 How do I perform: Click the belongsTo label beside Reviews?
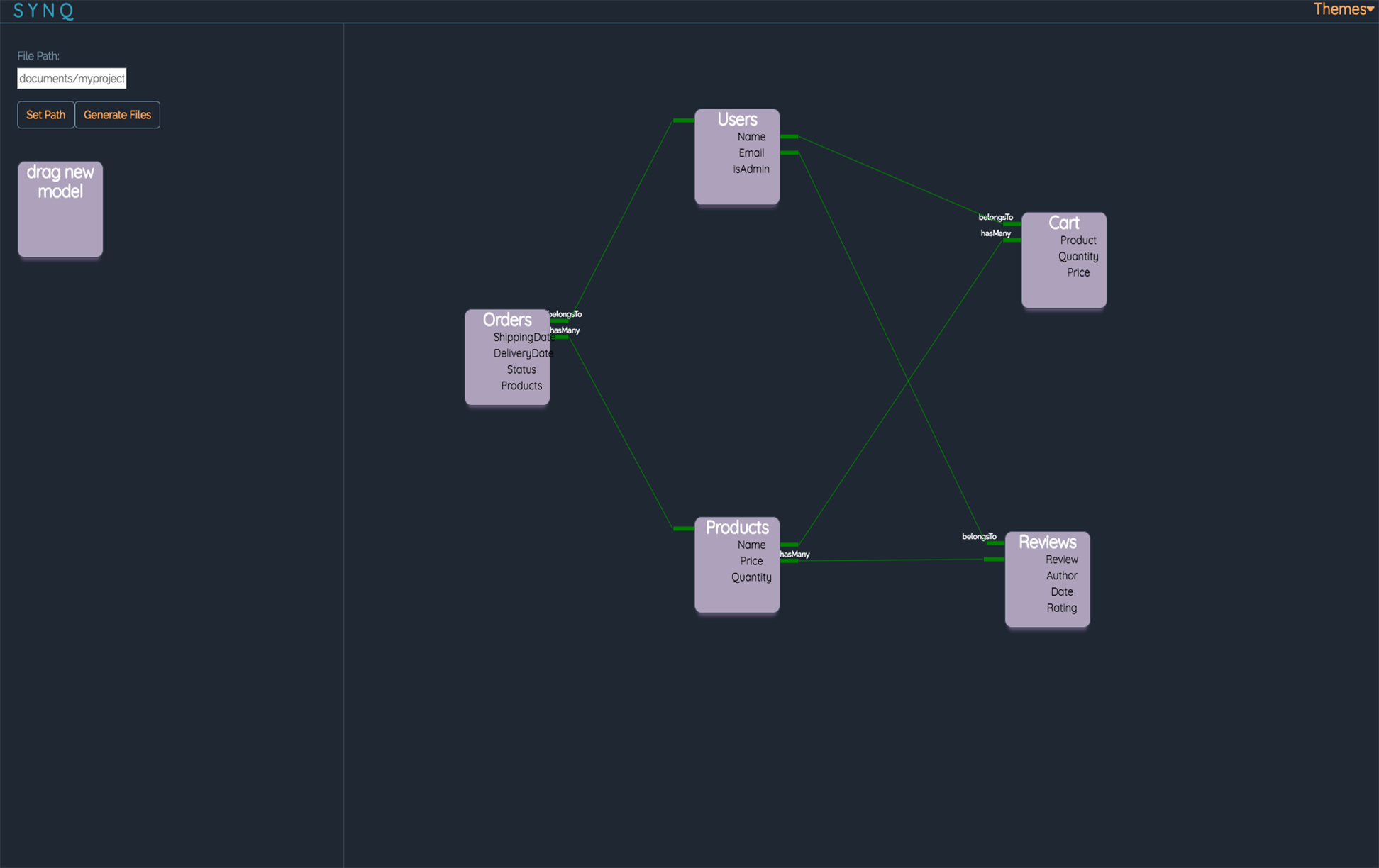(979, 537)
